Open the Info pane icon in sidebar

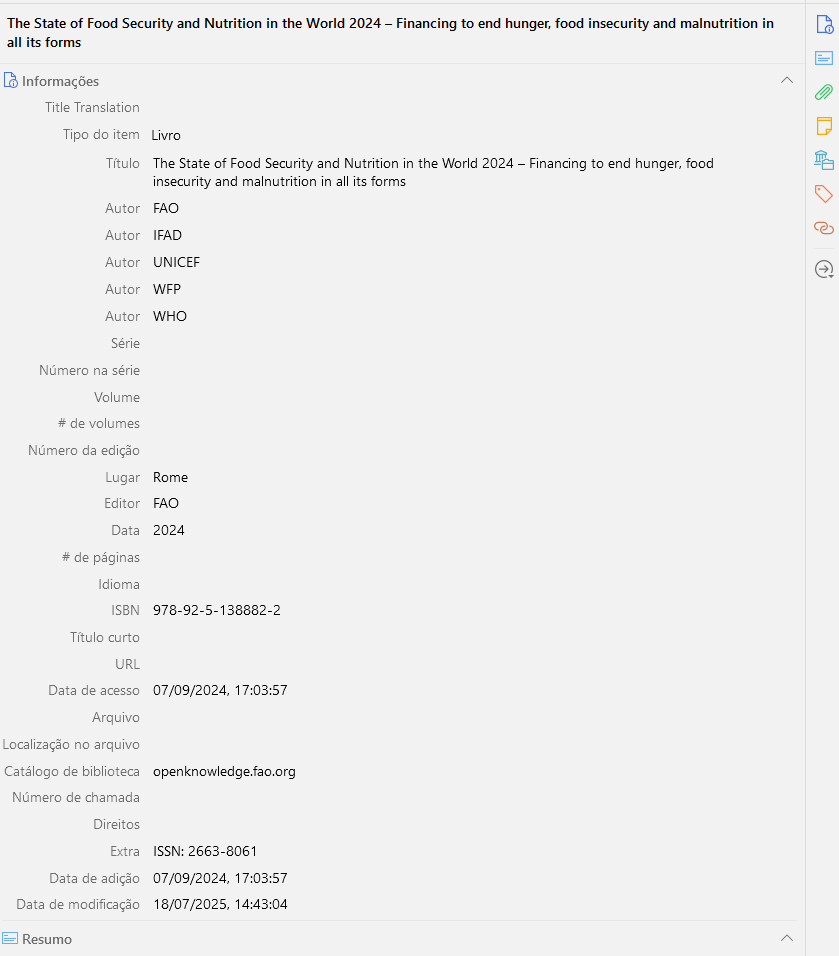click(824, 24)
